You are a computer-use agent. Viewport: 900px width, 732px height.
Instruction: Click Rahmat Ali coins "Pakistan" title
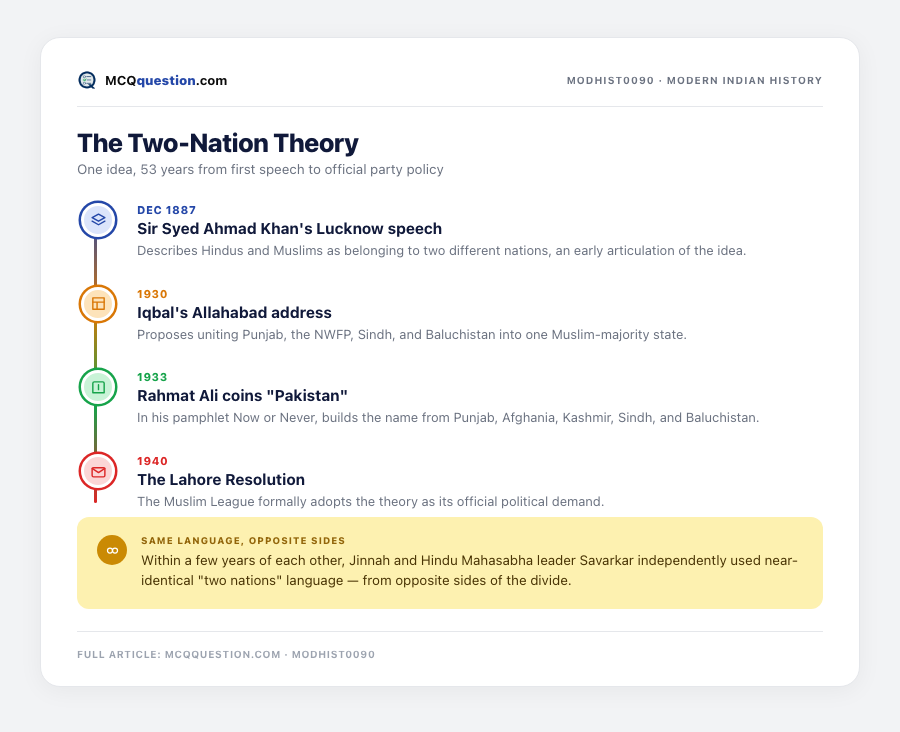(x=242, y=396)
